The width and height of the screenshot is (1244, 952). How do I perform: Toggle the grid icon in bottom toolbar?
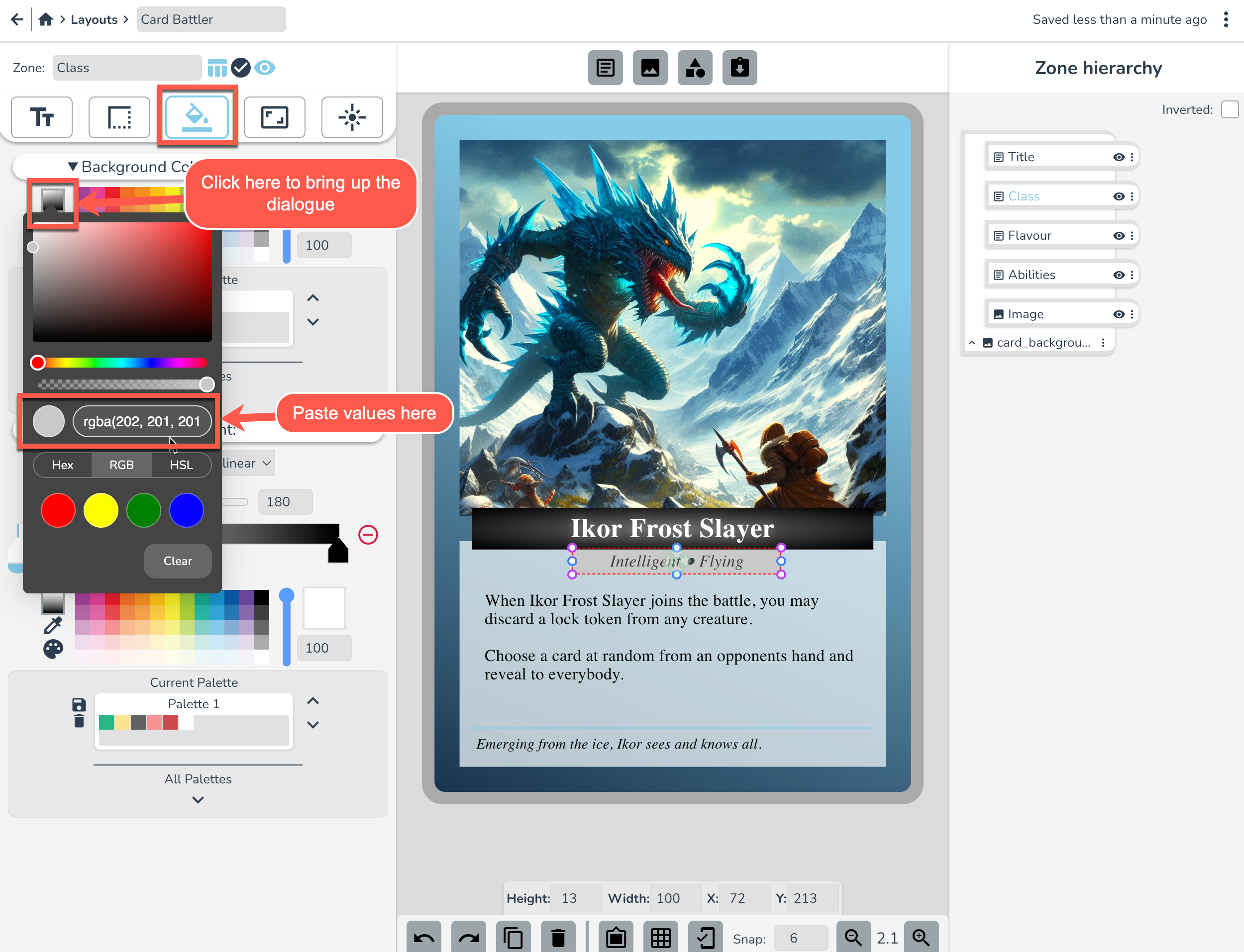(x=660, y=938)
